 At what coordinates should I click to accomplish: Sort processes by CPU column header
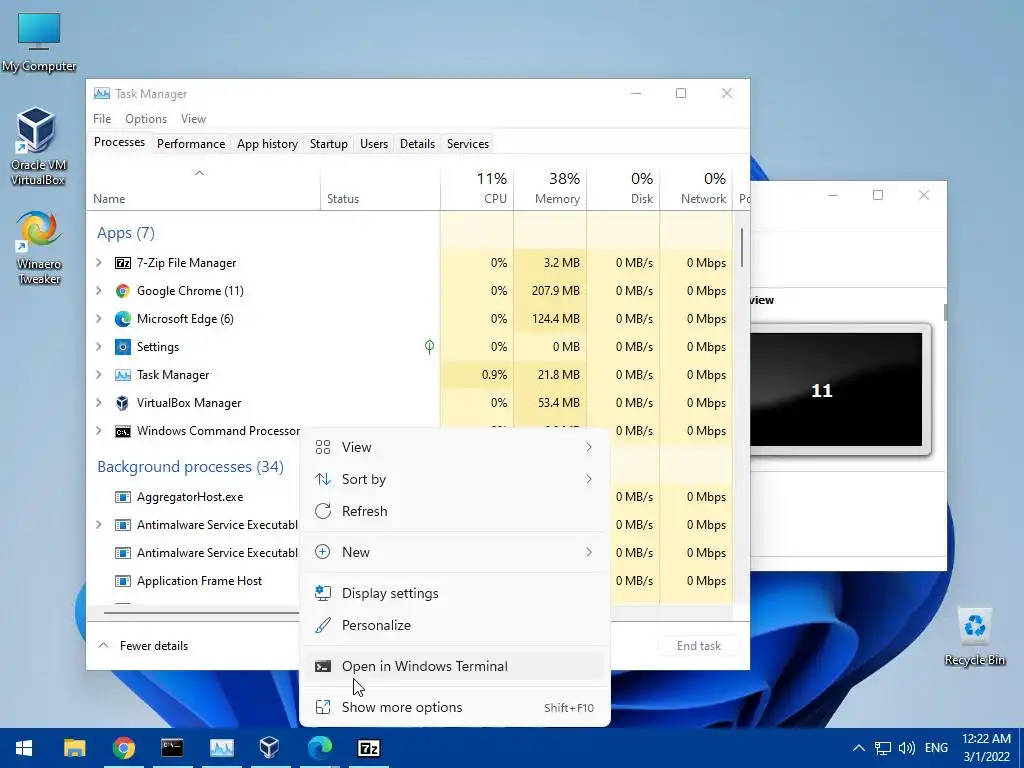click(477, 188)
